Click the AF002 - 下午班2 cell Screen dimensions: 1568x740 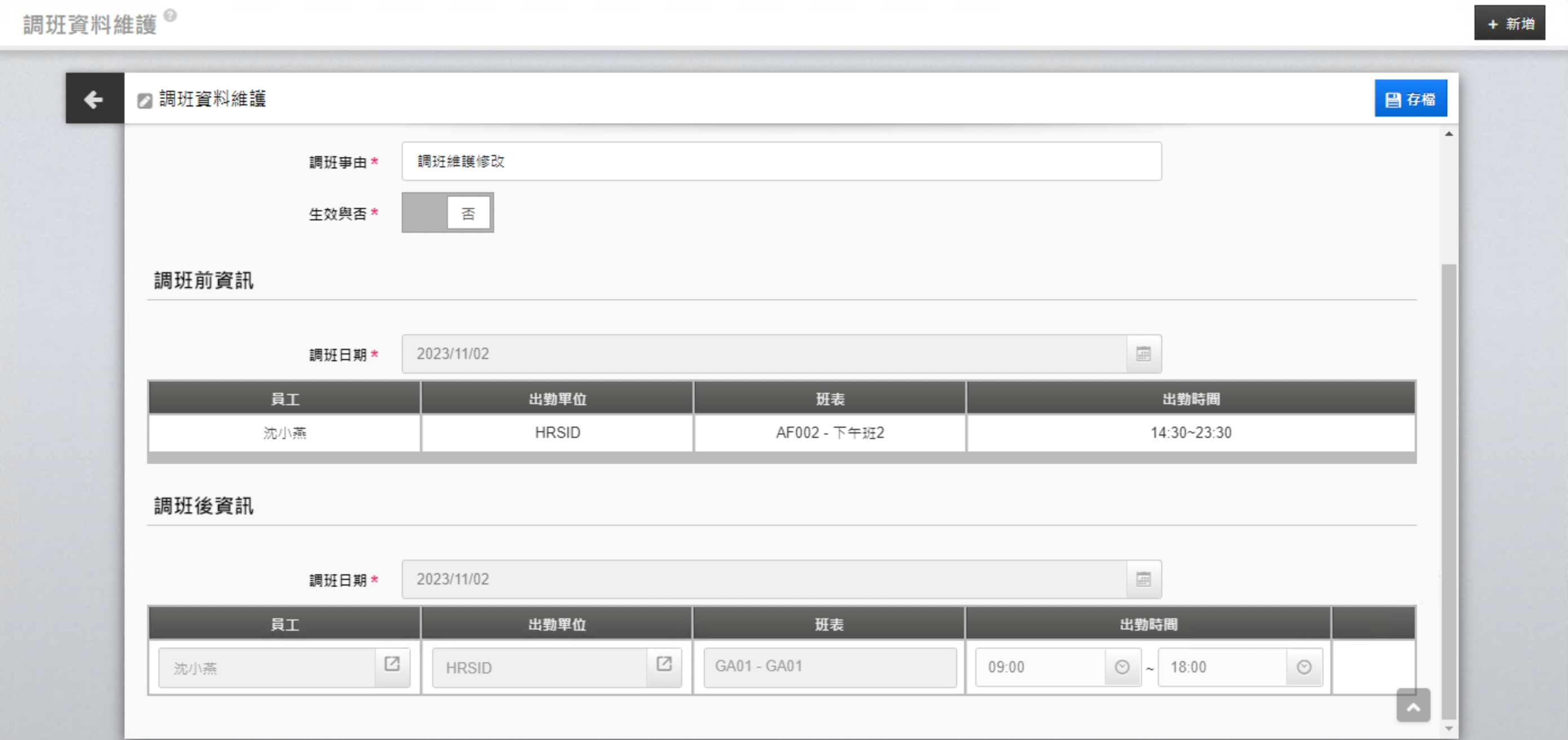coord(830,433)
